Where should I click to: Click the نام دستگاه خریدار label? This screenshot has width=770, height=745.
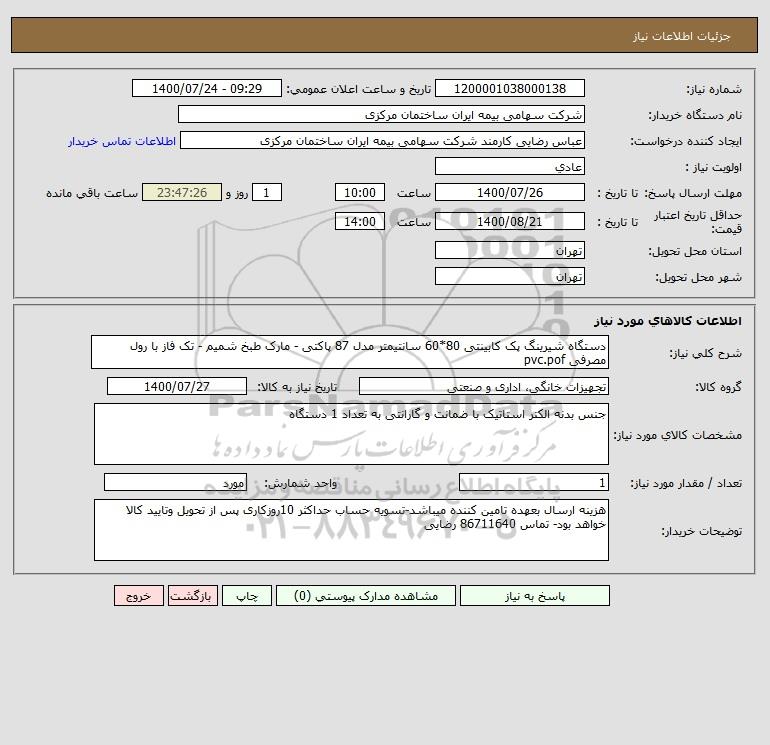point(695,115)
